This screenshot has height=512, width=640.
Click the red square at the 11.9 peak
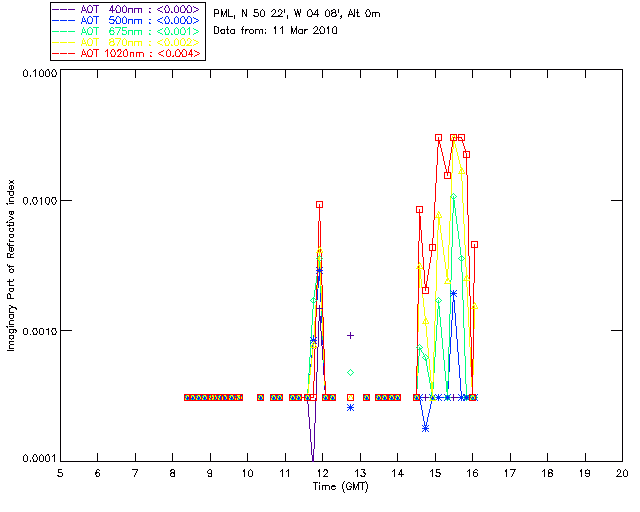coord(320,205)
